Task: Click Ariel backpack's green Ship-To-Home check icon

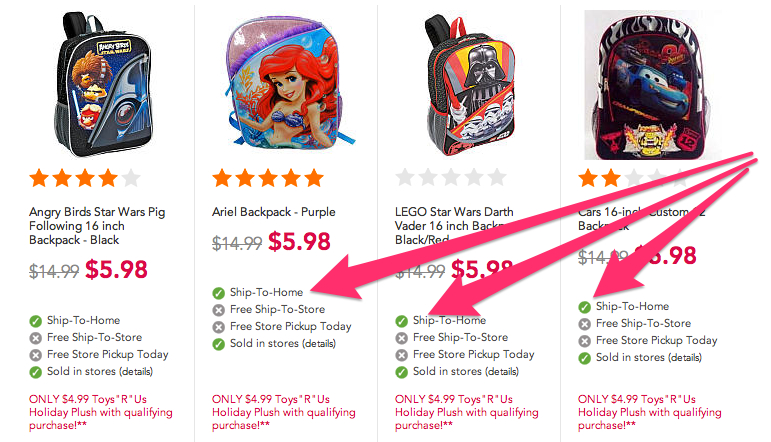Action: 219,293
